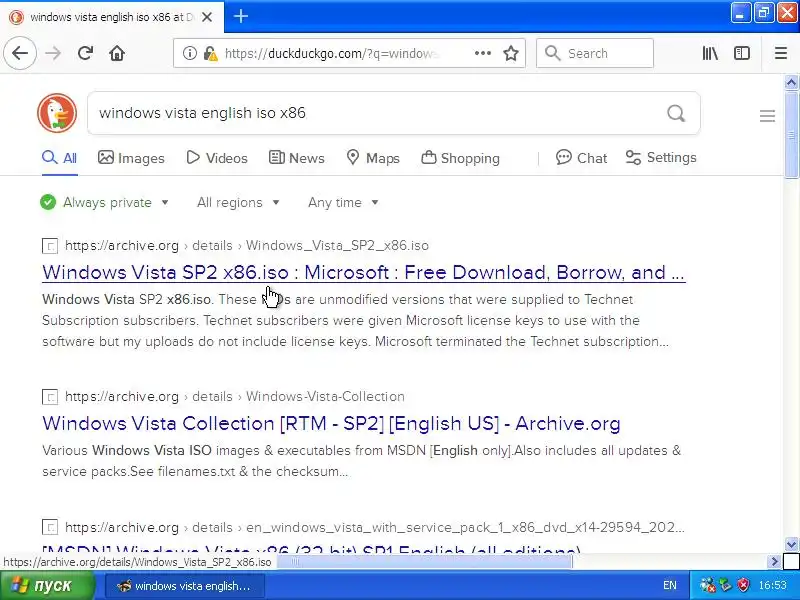Click favicon of Windows-Vista-Collection result
Screen dimensions: 800x600
[49, 397]
